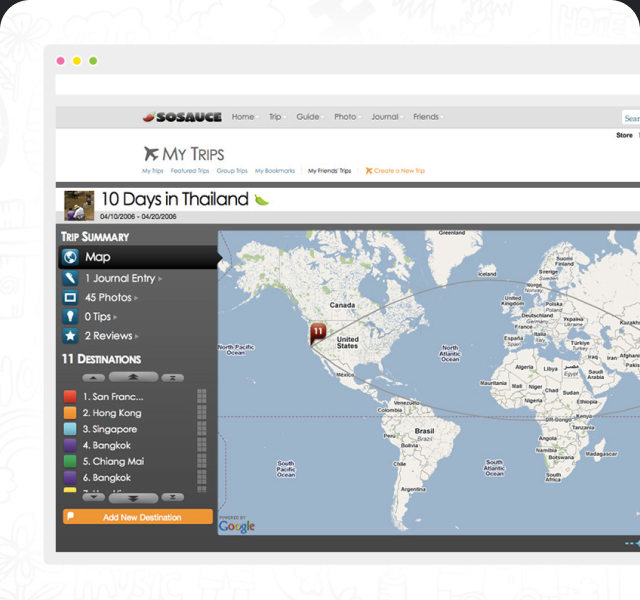Open the Friends navigation menu
640x600 pixels.
(428, 117)
